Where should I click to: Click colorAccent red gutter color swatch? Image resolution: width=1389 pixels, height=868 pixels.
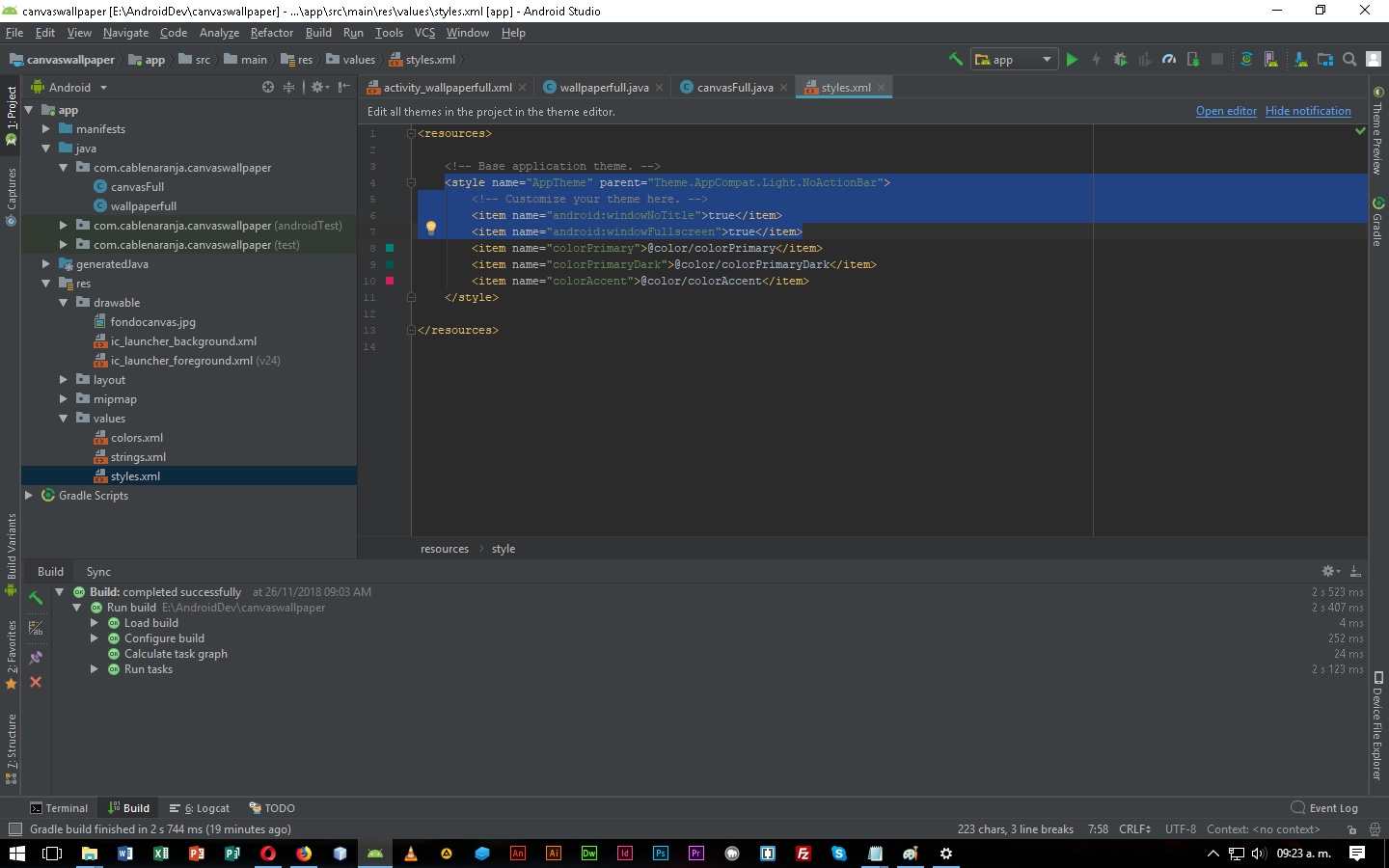pos(390,281)
